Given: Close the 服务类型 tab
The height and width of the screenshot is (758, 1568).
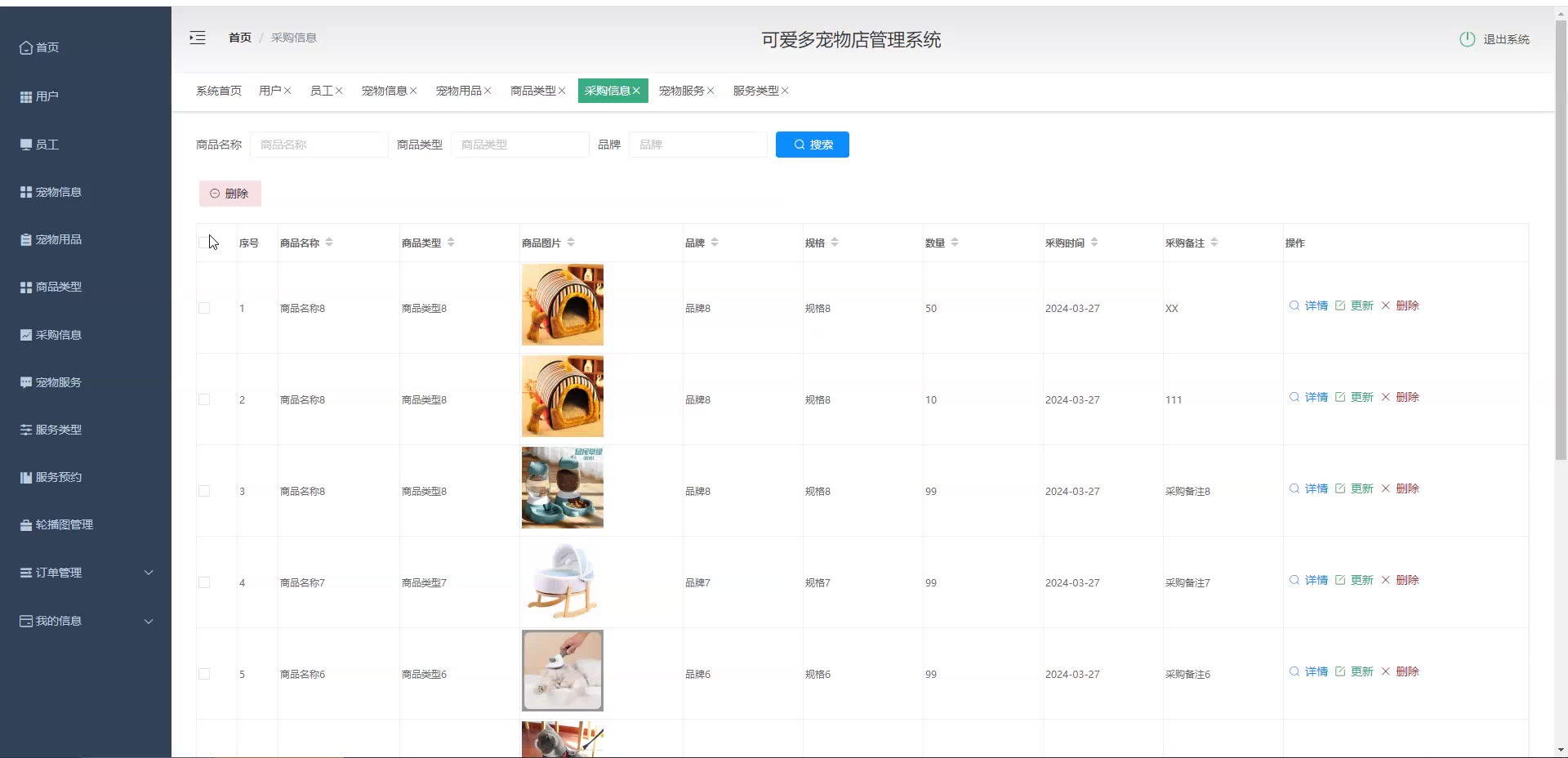Looking at the screenshot, I should (x=785, y=91).
